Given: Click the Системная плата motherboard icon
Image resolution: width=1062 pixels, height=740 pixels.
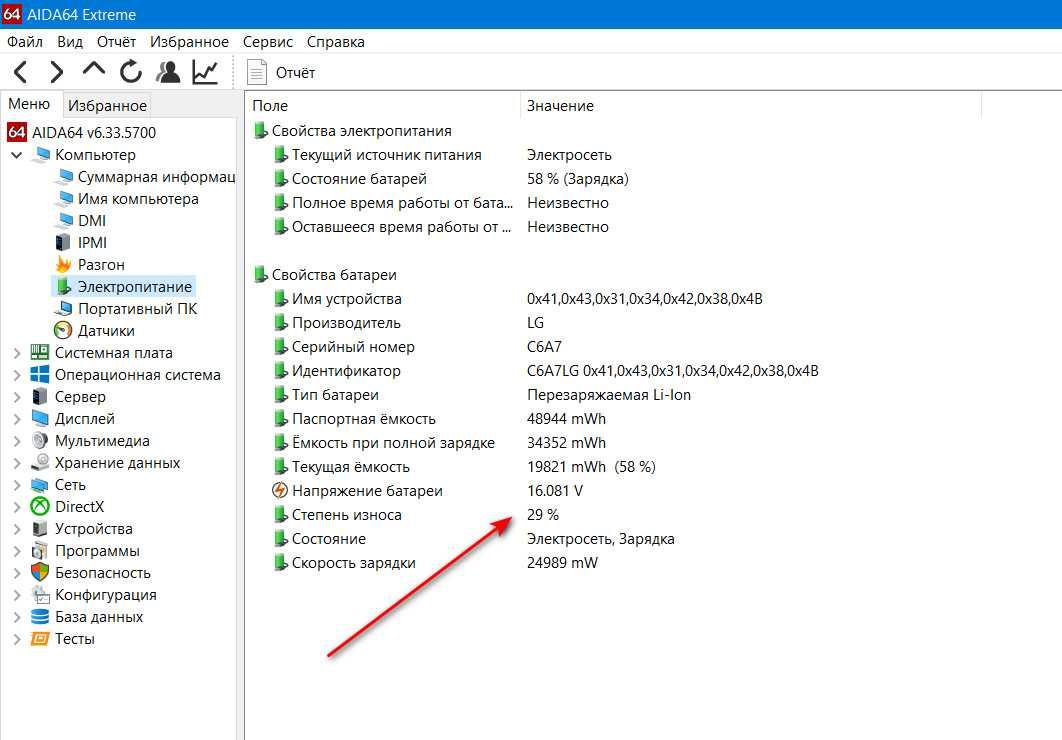Looking at the screenshot, I should pos(40,352).
